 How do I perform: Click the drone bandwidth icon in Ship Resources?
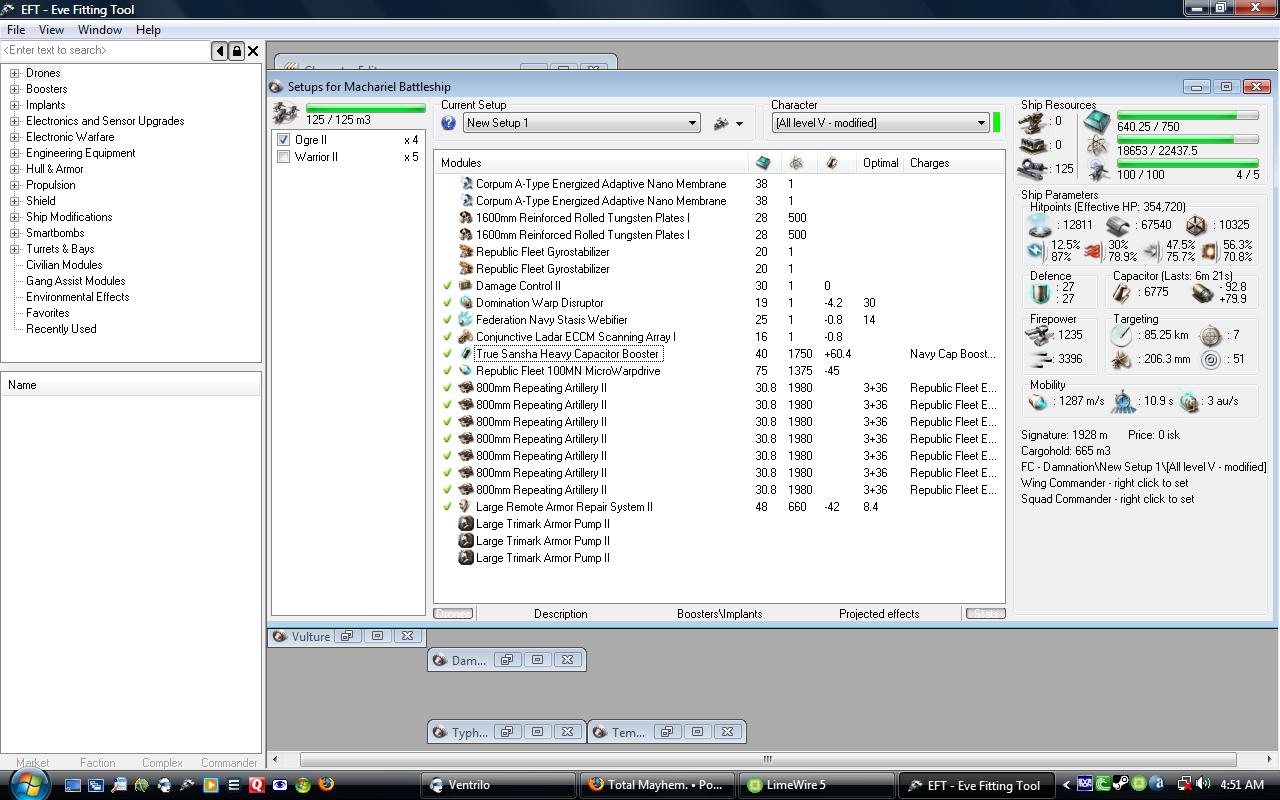[1032, 169]
